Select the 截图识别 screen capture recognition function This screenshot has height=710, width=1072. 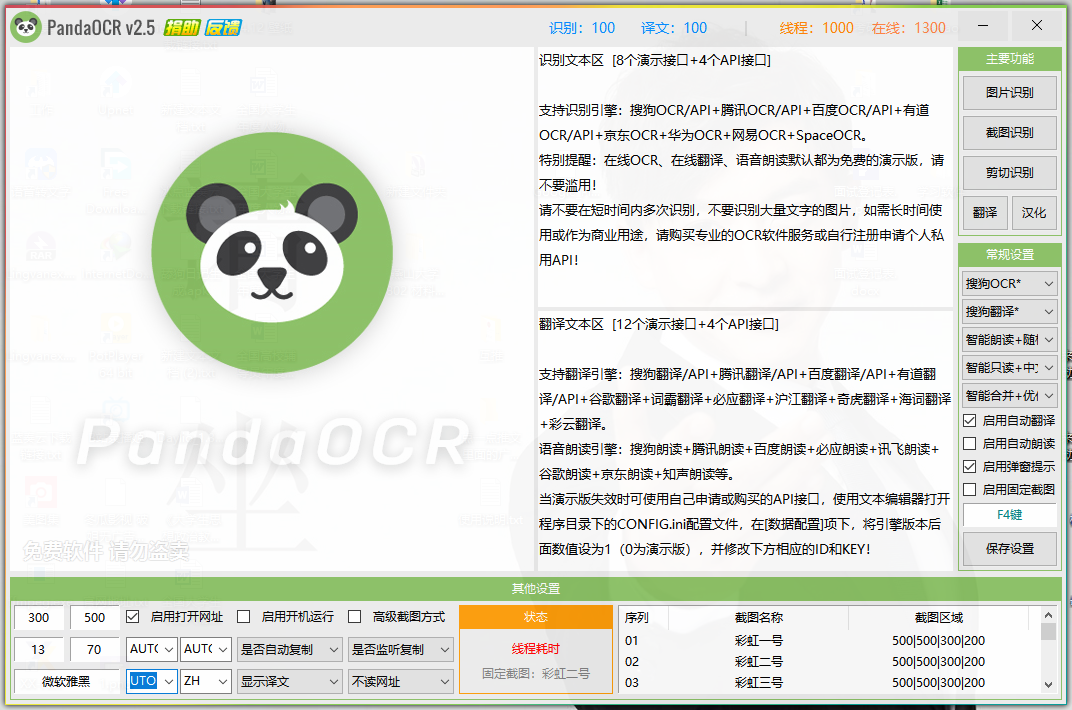[1009, 132]
